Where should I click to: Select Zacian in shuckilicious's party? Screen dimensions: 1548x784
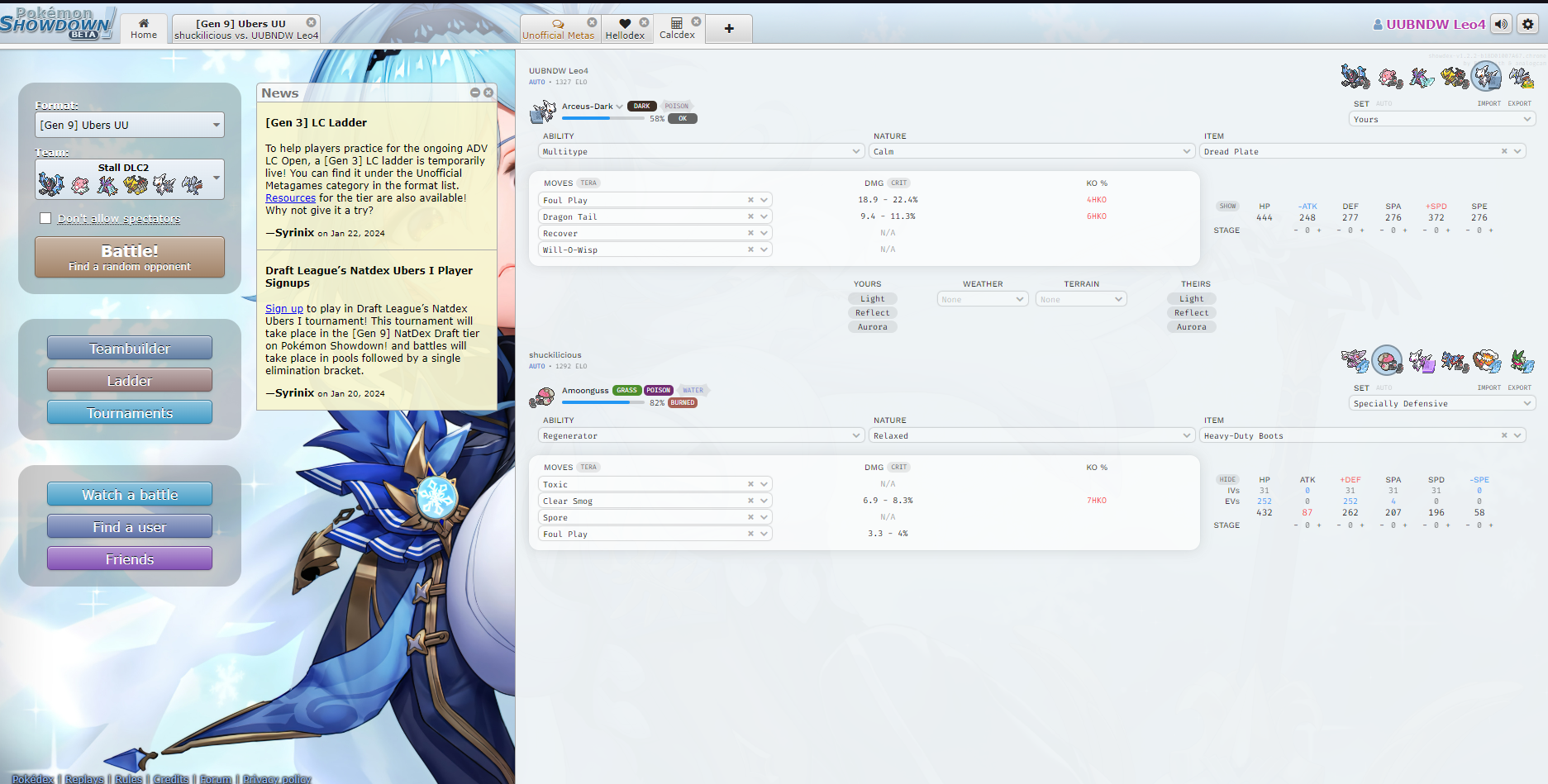[1455, 360]
